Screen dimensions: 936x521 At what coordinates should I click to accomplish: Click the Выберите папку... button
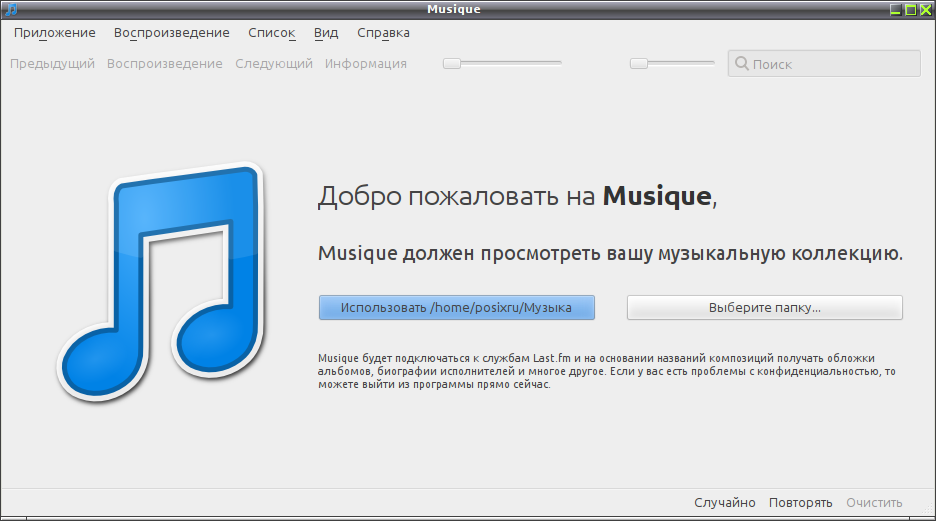[x=765, y=307]
